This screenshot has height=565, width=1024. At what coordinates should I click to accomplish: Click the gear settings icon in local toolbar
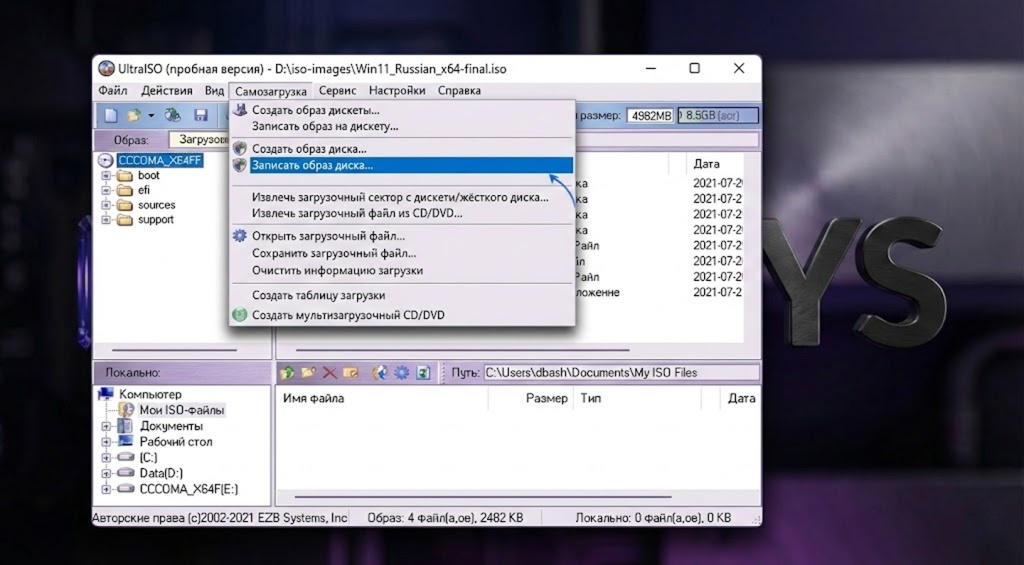click(x=401, y=373)
